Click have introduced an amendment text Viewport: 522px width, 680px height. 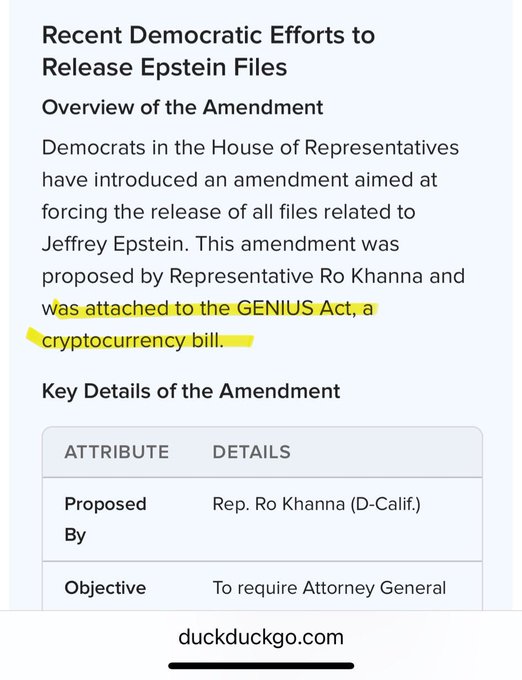pyautogui.click(x=195, y=180)
